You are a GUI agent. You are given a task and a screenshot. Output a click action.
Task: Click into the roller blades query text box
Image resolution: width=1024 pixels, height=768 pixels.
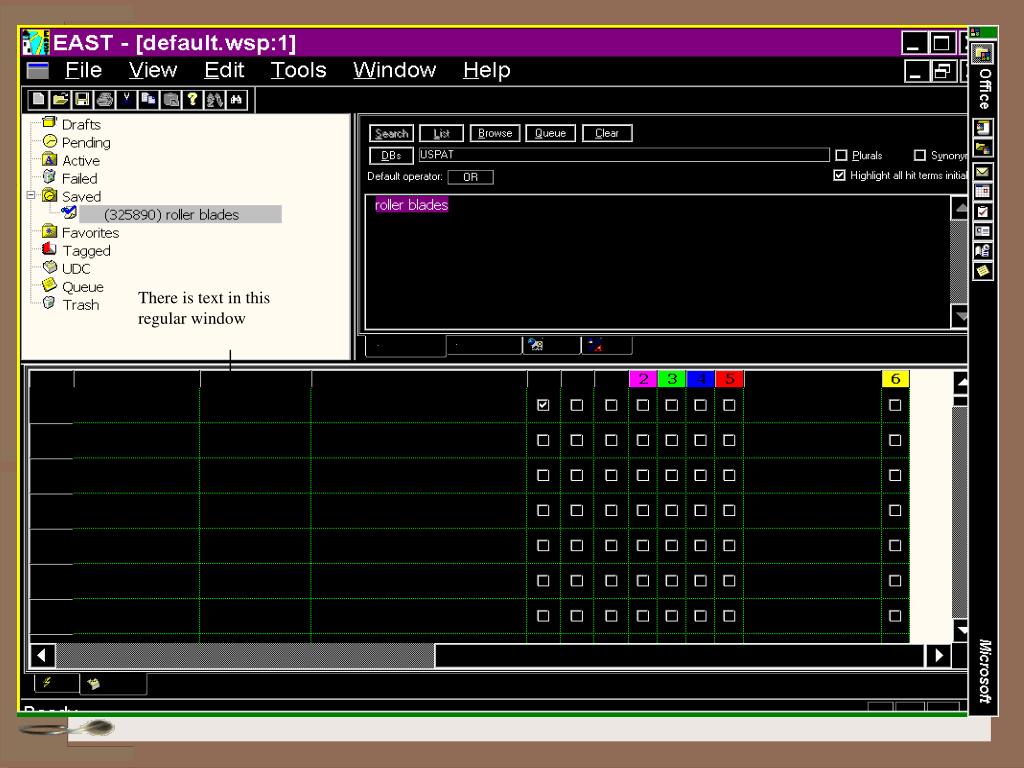click(x=658, y=262)
